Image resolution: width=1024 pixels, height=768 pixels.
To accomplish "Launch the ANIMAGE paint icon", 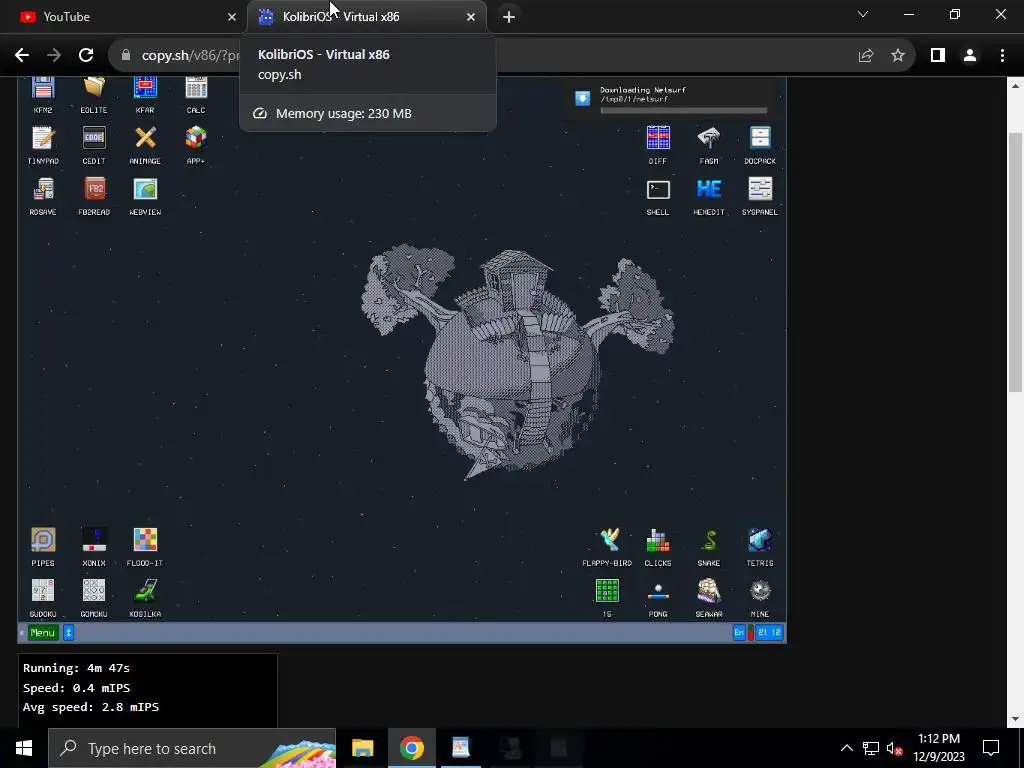I will pyautogui.click(x=145, y=145).
